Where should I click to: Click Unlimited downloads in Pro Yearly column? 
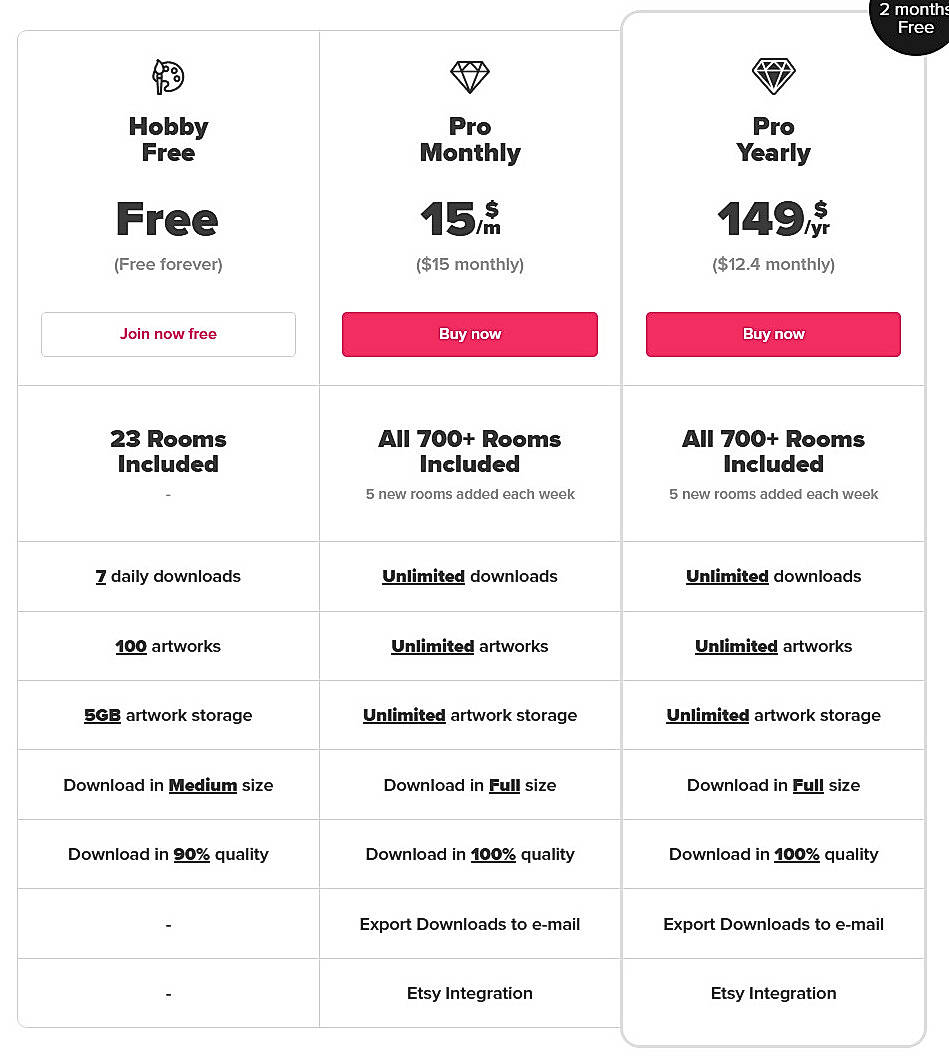pyautogui.click(x=727, y=576)
